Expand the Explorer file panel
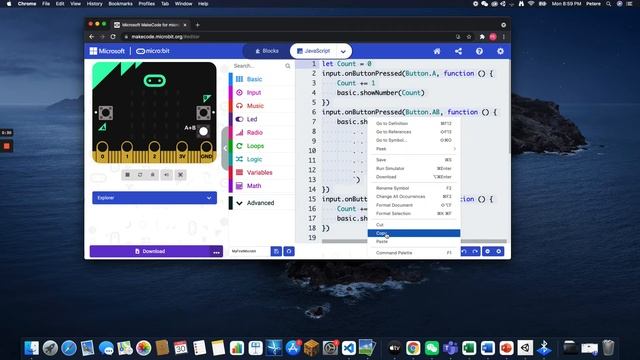Screen dimensions: 640x360 [154, 198]
